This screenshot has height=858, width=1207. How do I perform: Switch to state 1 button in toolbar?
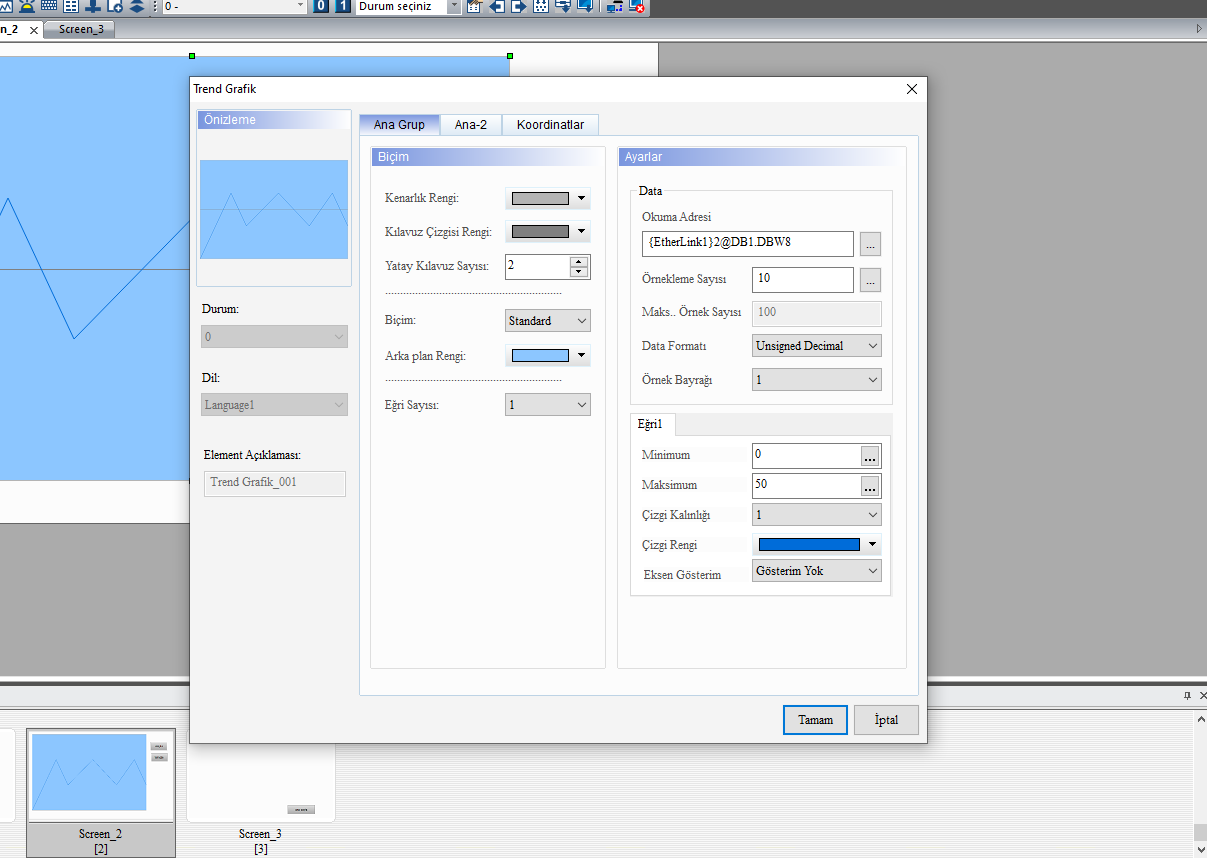(342, 6)
